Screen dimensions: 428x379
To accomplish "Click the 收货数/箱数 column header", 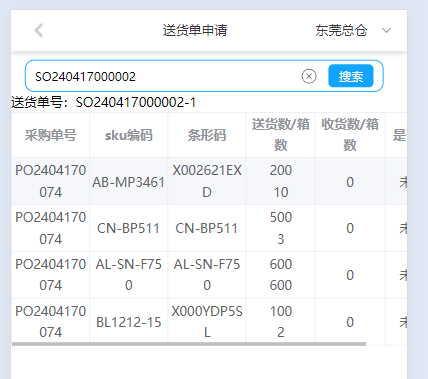I will click(x=350, y=135).
